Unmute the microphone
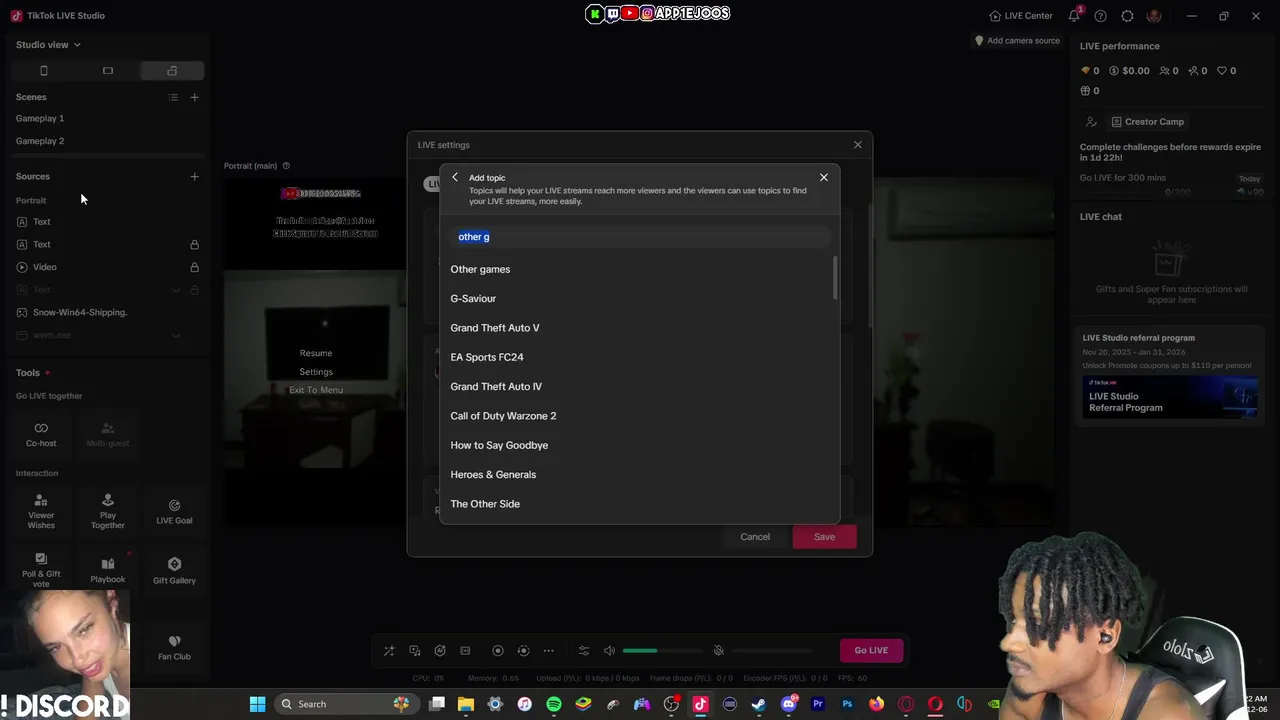The height and width of the screenshot is (720, 1280). point(718,651)
